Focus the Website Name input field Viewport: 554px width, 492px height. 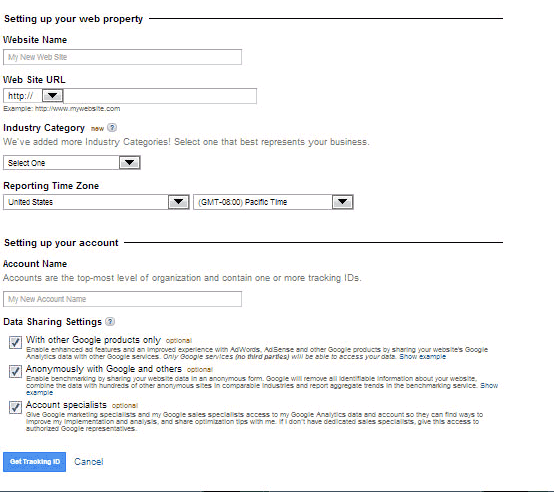(x=122, y=57)
